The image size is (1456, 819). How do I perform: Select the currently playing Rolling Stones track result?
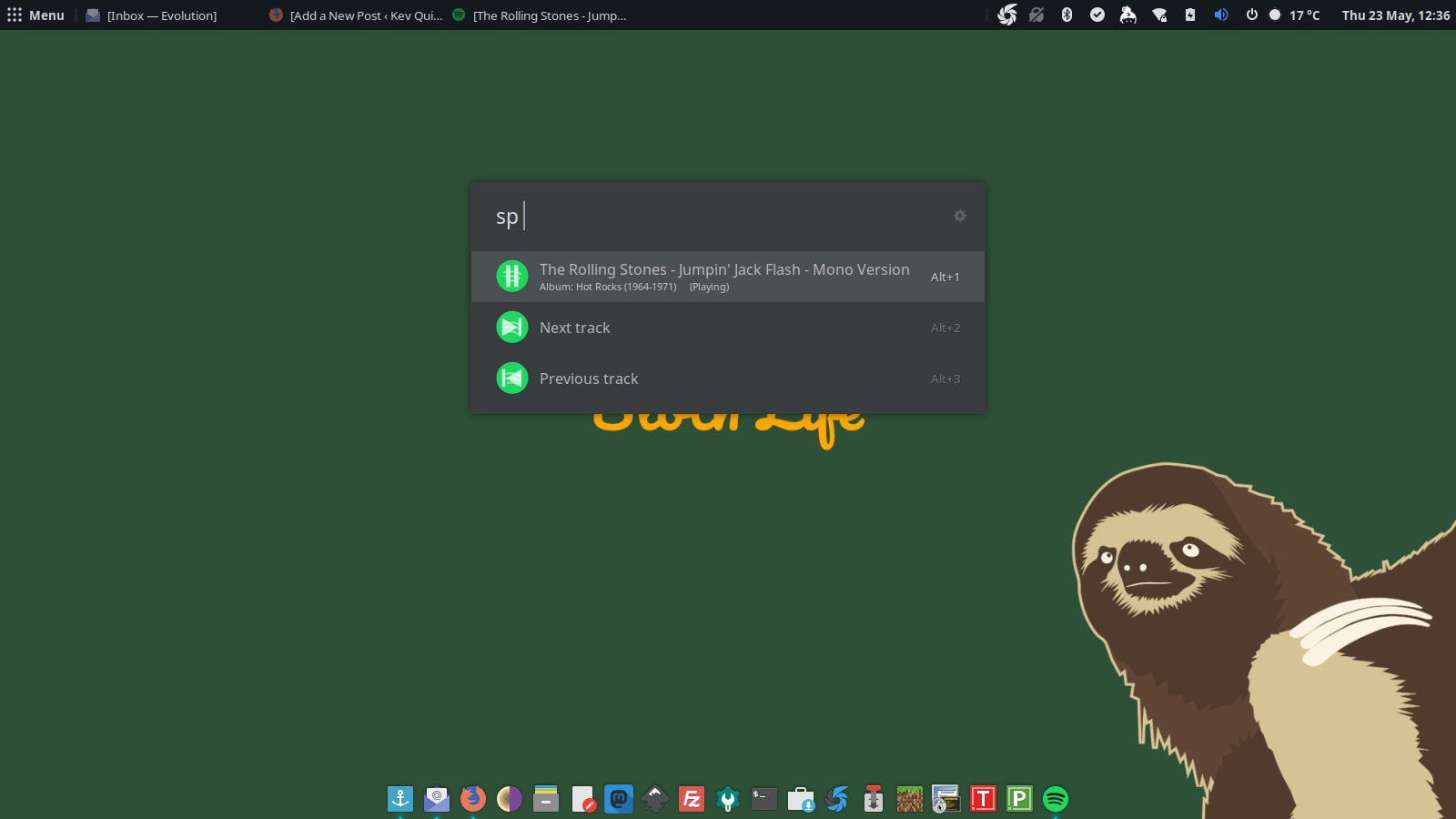pos(723,276)
